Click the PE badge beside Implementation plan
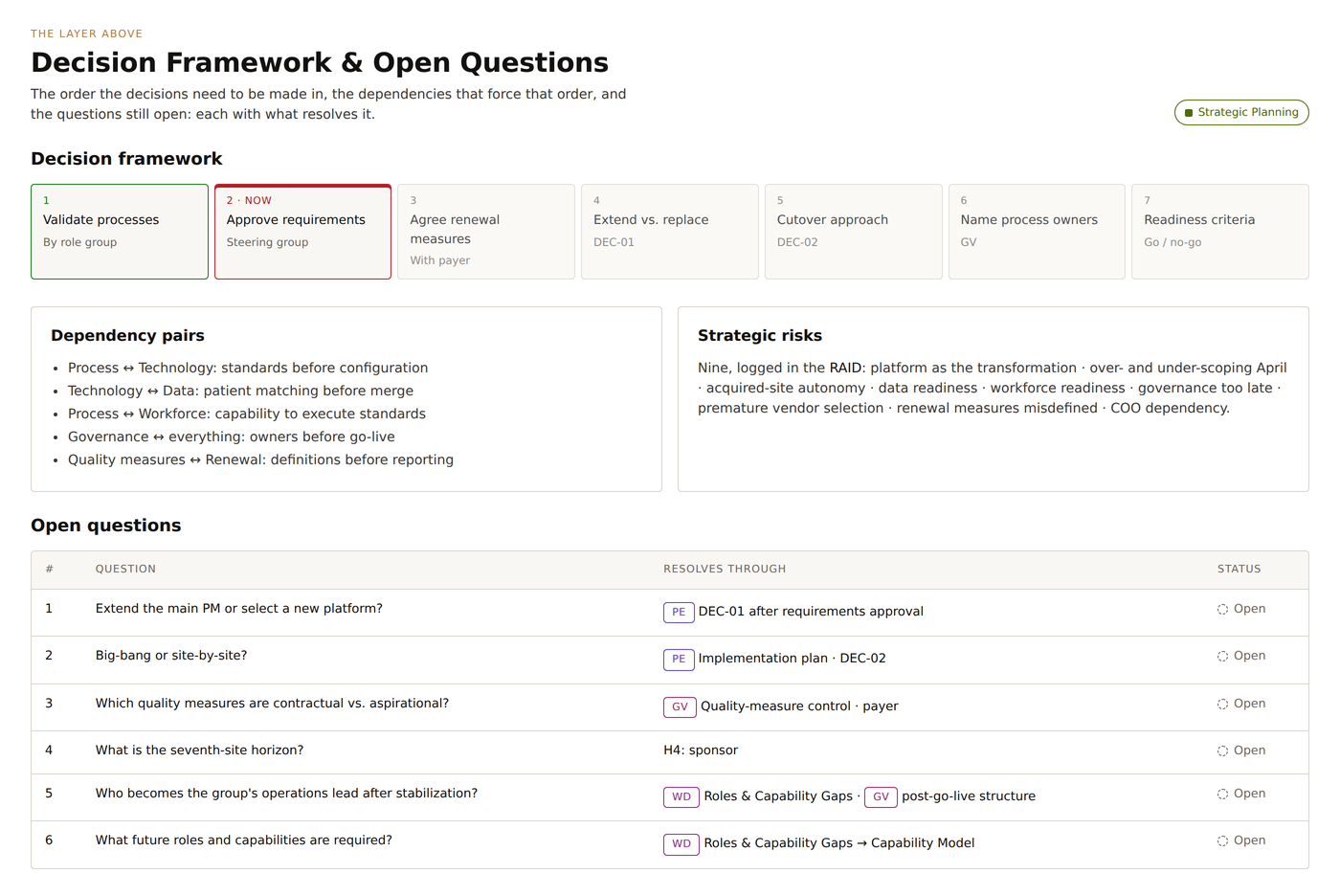Viewport: 1340px width, 896px height. [x=679, y=659]
